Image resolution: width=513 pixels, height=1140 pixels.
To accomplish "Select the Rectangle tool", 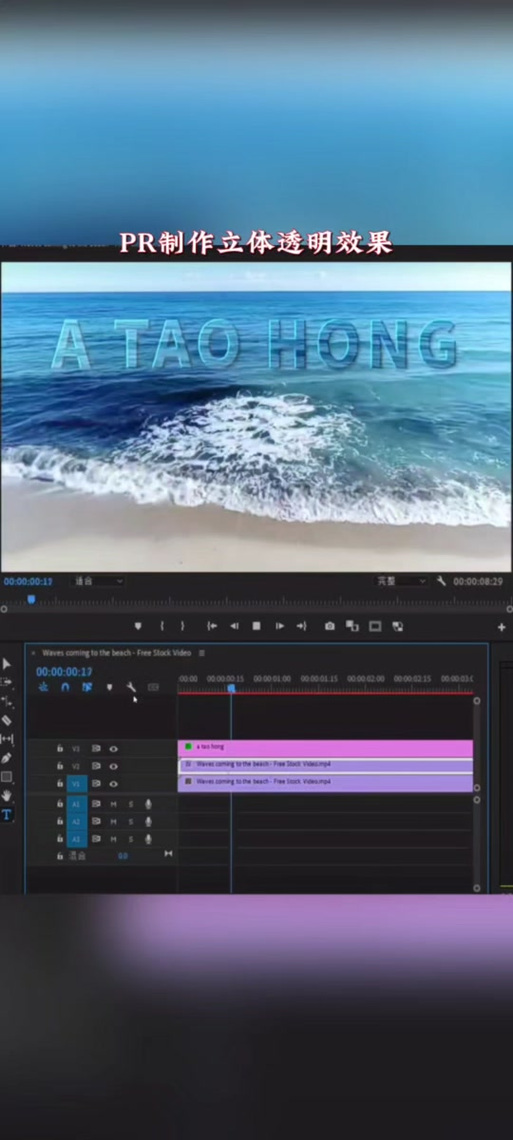I will 7,777.
